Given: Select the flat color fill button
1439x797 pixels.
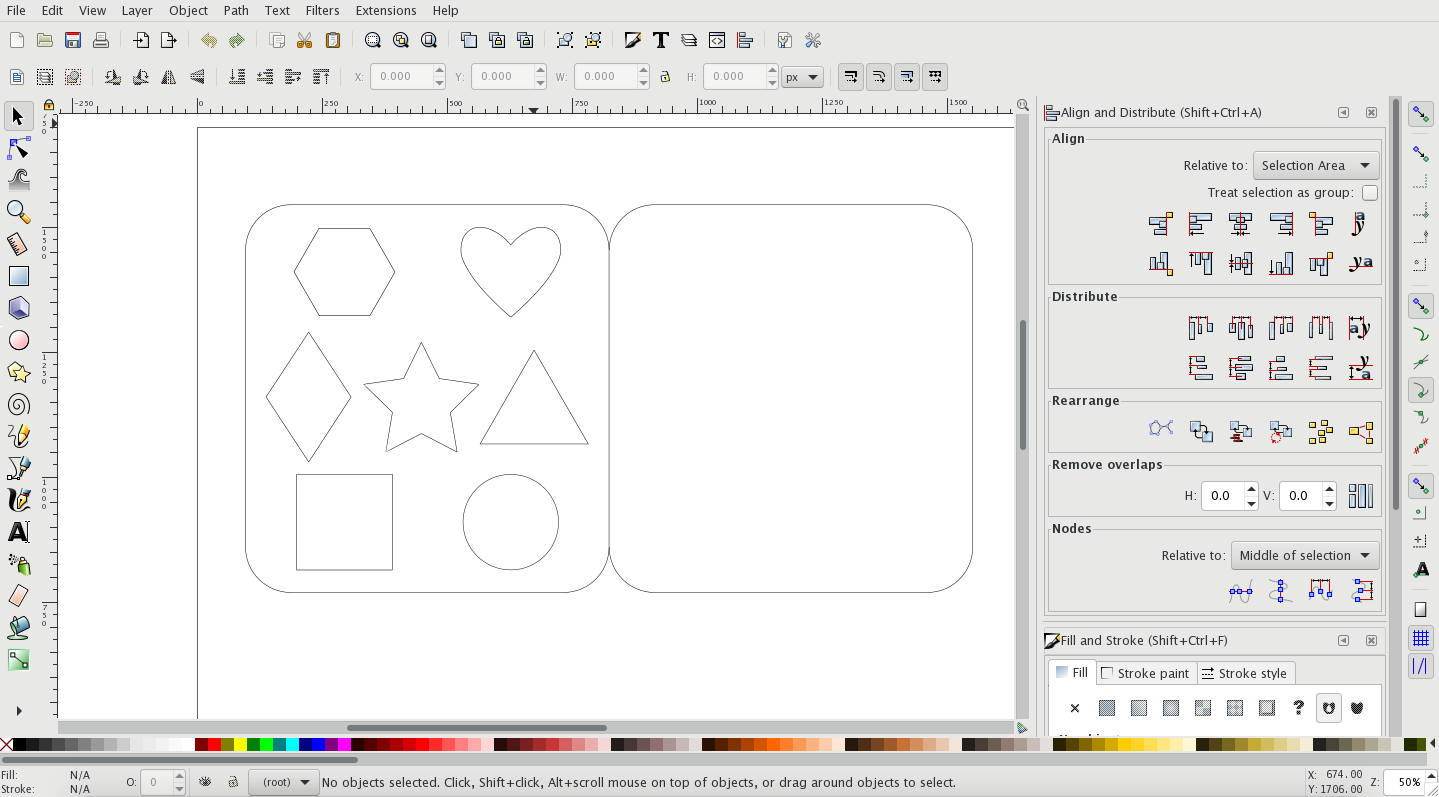Looking at the screenshot, I should 1107,708.
